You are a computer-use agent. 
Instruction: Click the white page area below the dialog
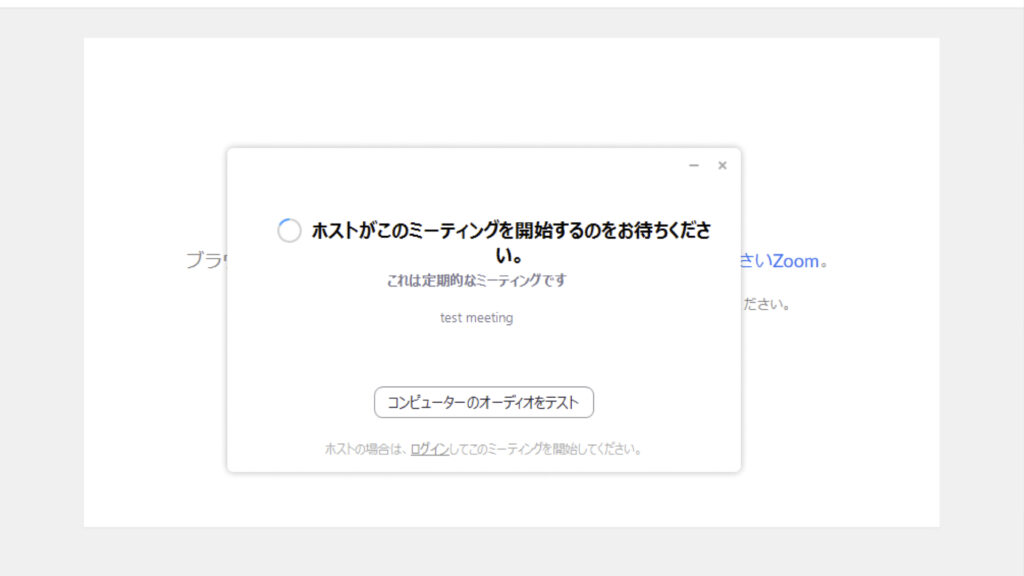(x=511, y=500)
